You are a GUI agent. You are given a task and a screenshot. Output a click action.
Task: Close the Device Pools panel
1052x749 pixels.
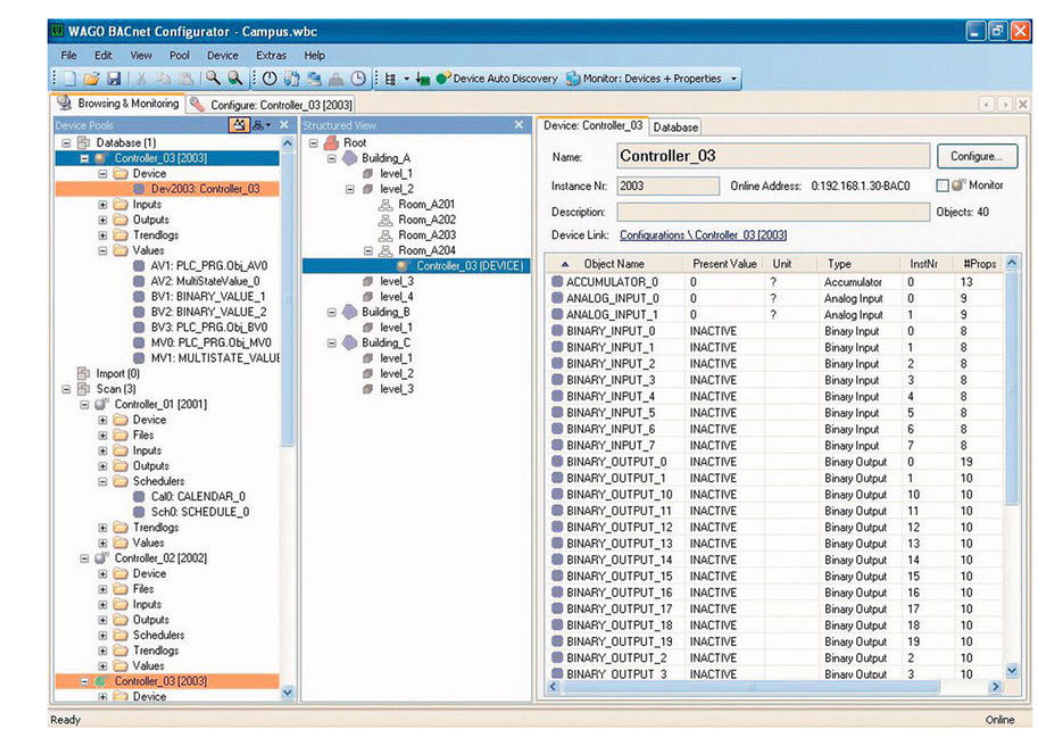[x=284, y=125]
